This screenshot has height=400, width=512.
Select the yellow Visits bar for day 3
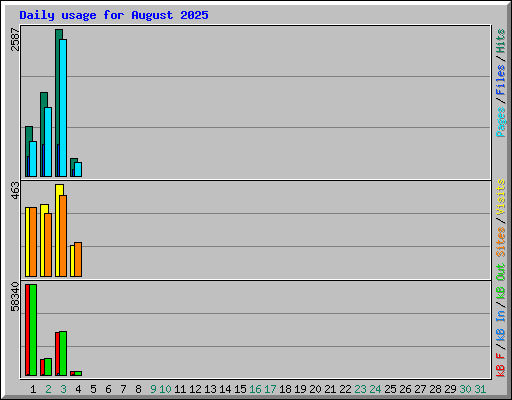coord(58,230)
